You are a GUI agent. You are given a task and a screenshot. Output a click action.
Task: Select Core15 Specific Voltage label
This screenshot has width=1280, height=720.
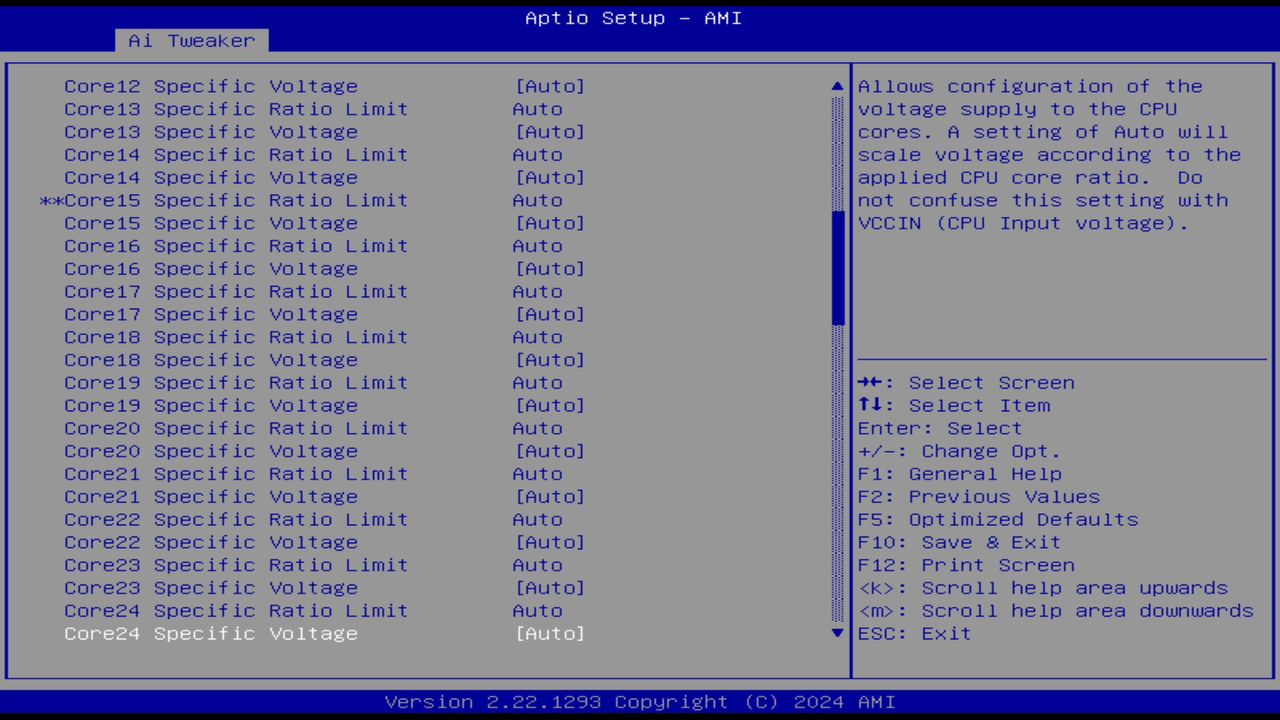tap(211, 223)
